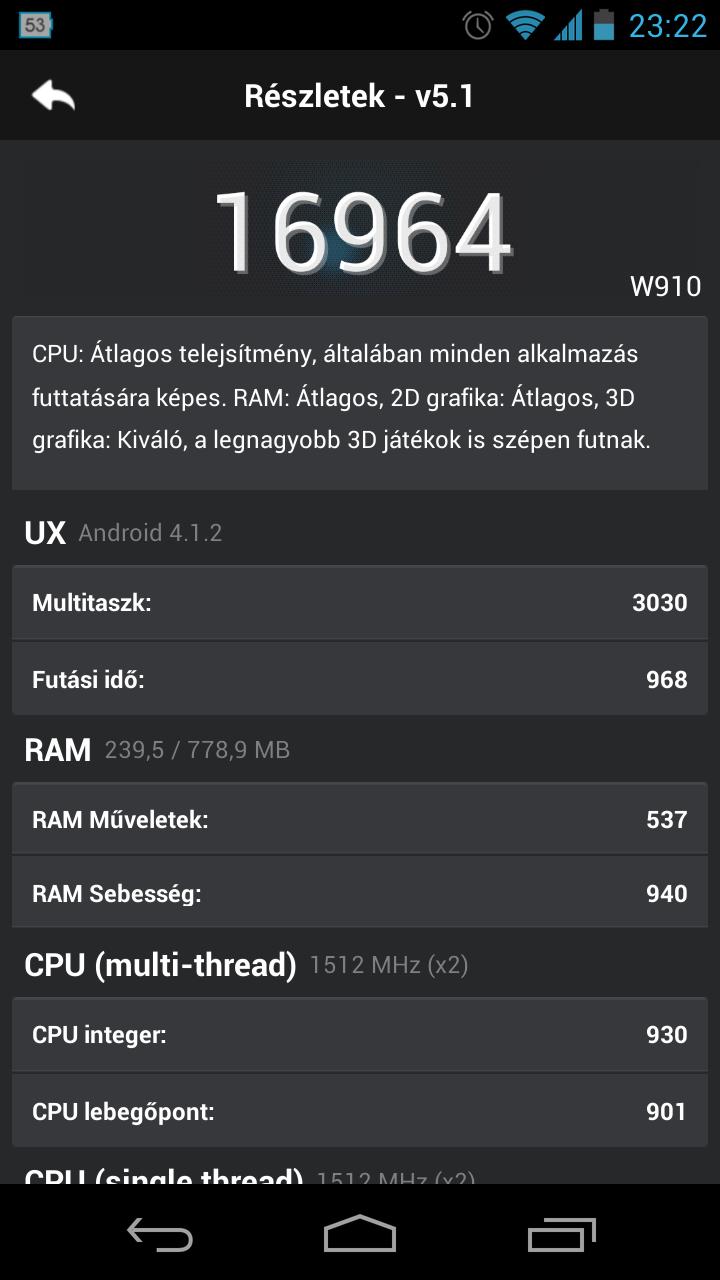
Task: Tap the back arrow in header
Action: [53, 96]
